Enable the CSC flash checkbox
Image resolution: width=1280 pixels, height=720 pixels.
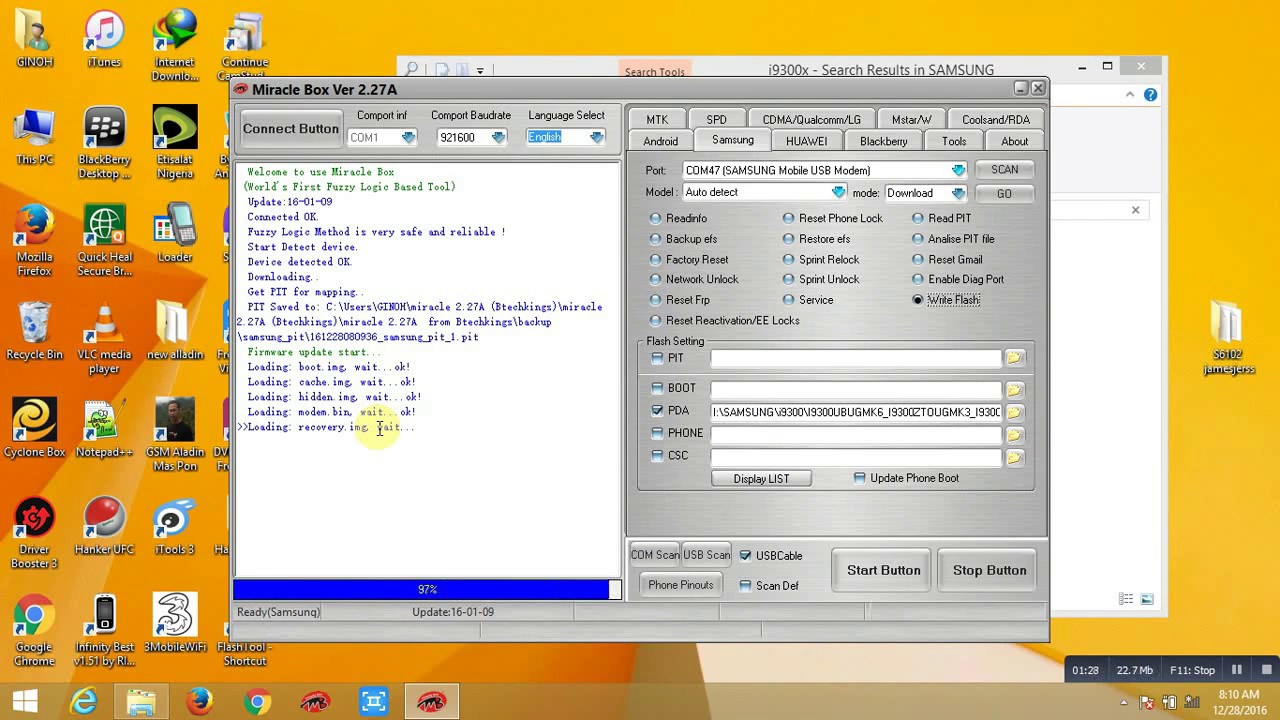point(657,455)
